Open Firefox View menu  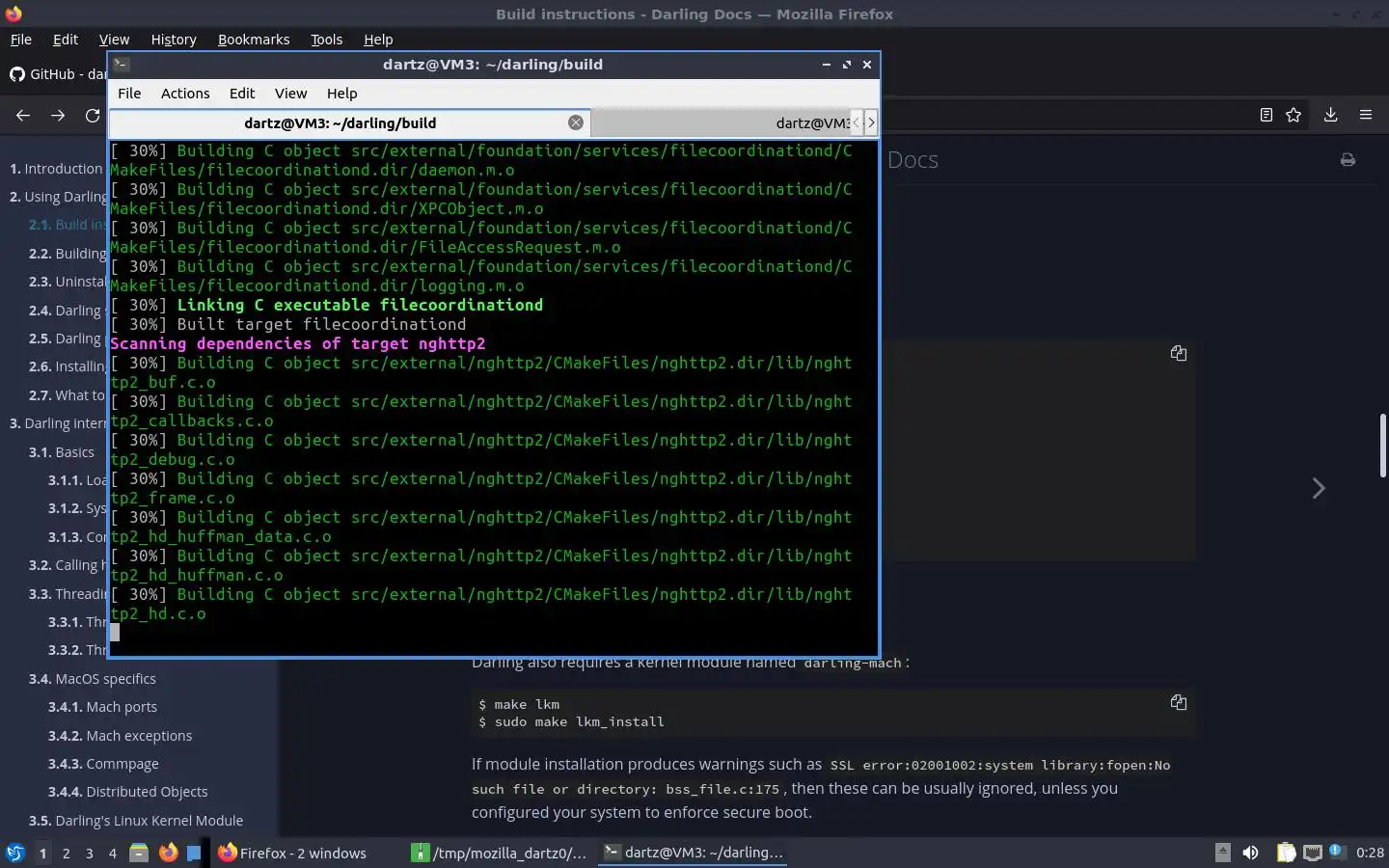[114, 40]
